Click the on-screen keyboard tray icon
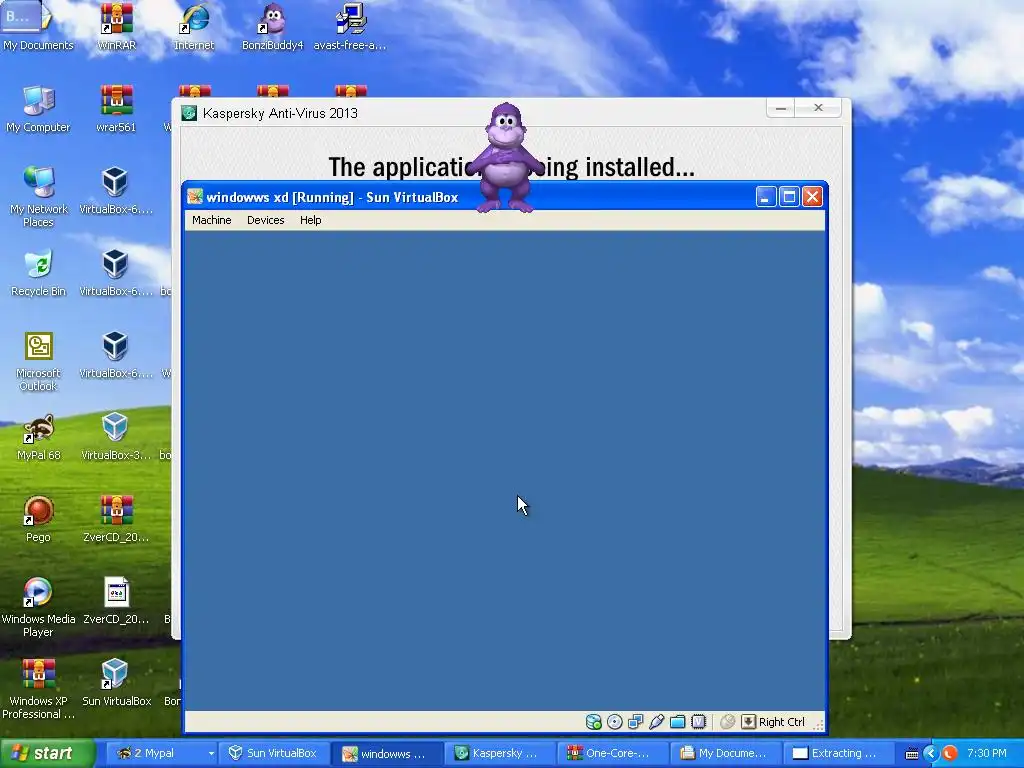Viewport: 1024px width, 768px height. click(x=912, y=754)
